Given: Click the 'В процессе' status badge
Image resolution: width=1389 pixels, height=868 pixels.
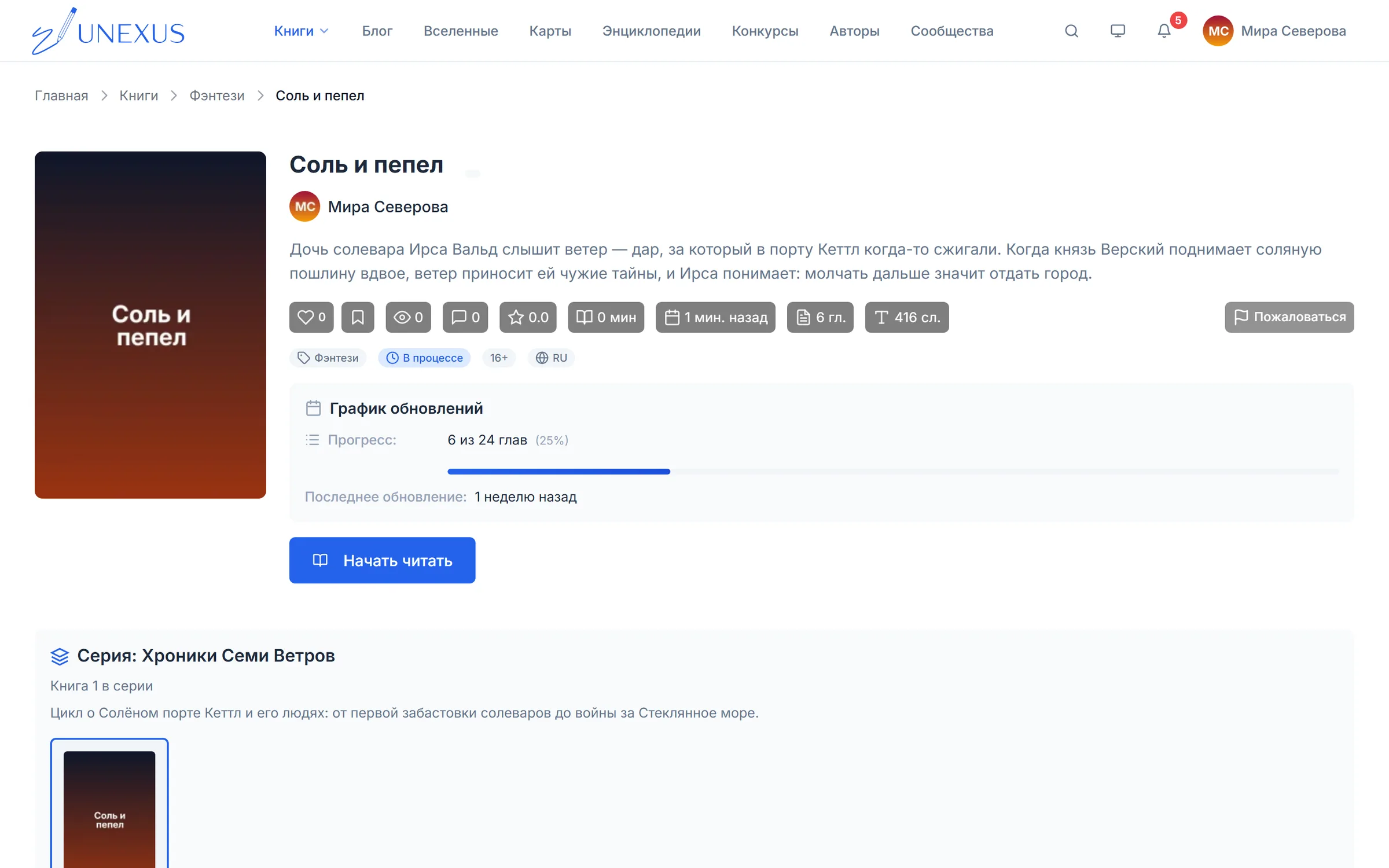Looking at the screenshot, I should click(x=424, y=358).
